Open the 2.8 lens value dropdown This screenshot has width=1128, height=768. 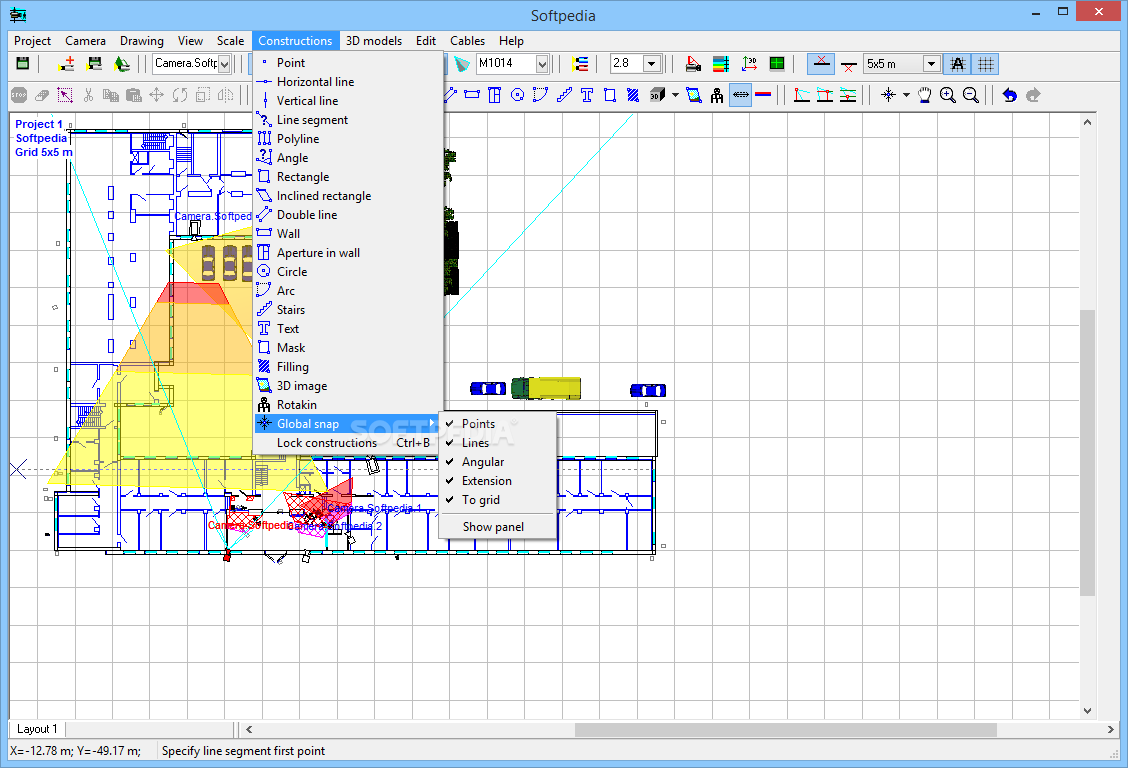click(x=652, y=64)
